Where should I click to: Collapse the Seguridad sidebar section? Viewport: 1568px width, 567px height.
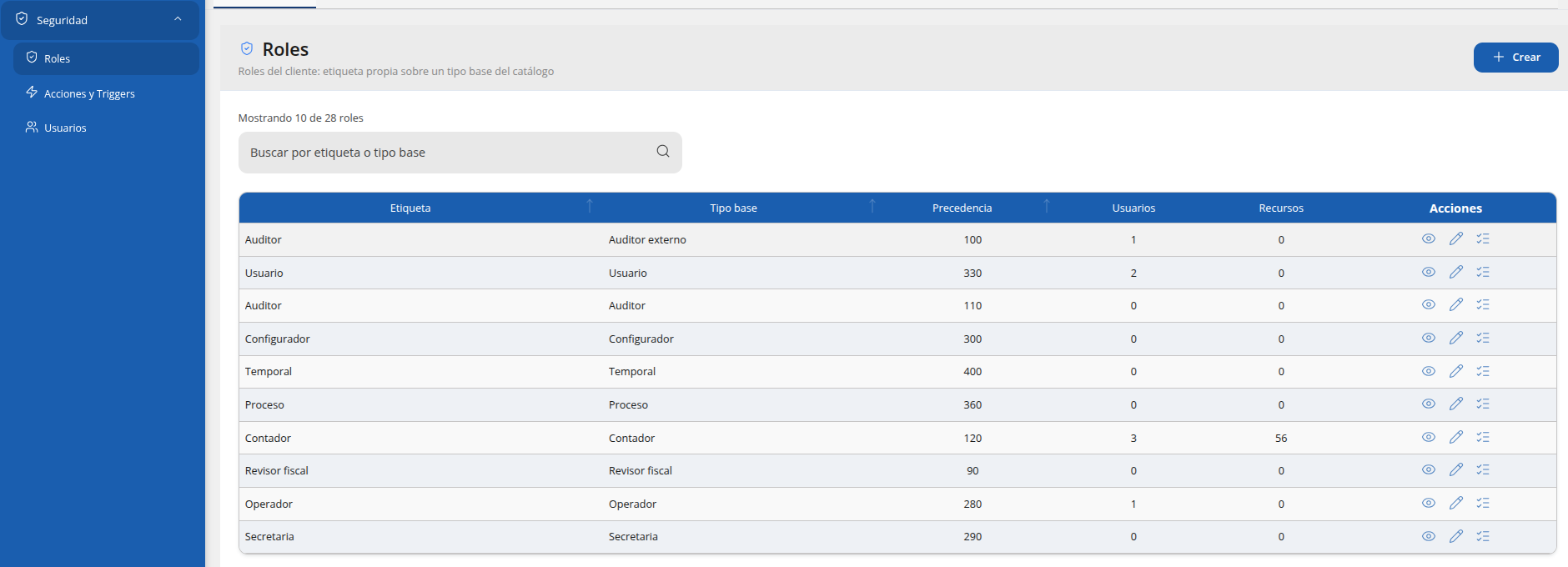coord(178,19)
